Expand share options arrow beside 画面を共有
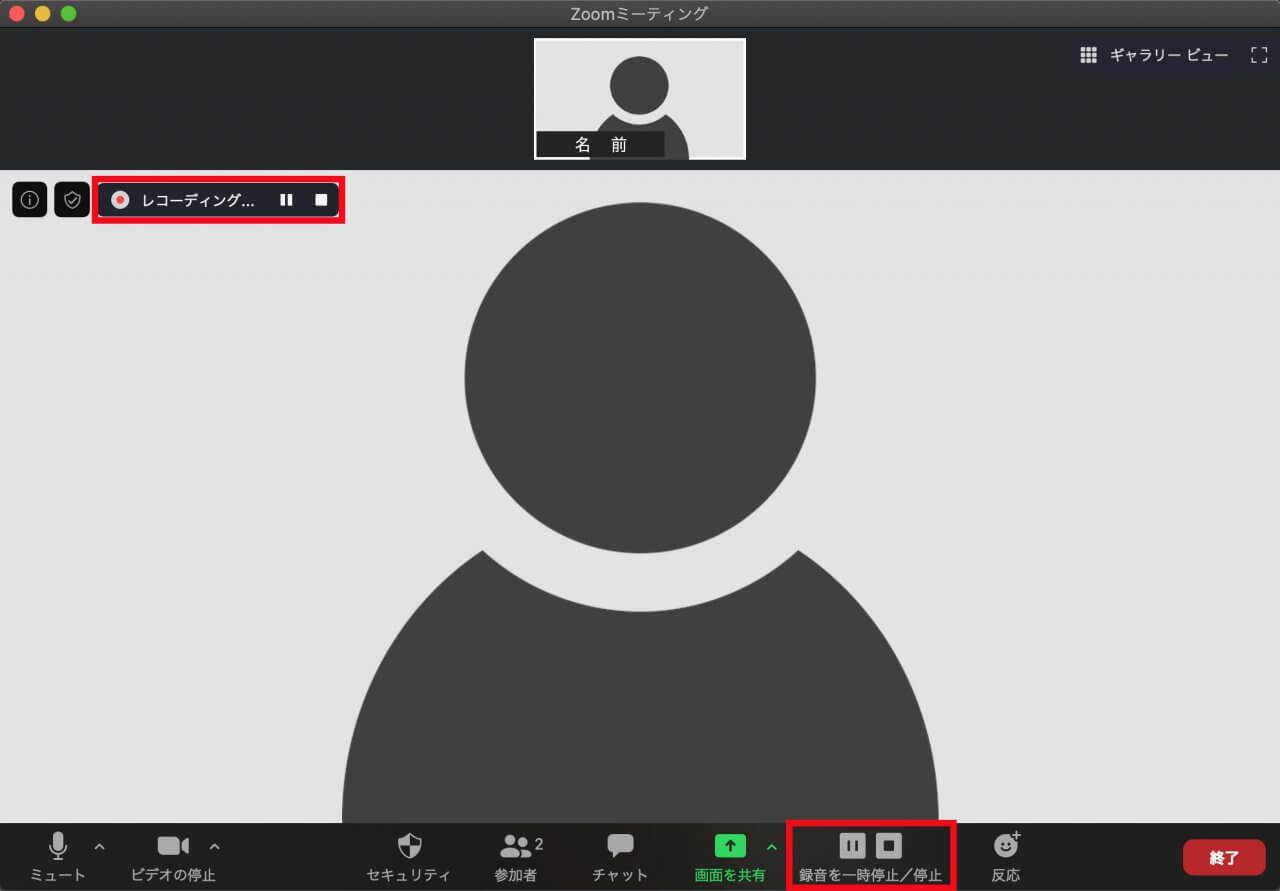Image resolution: width=1280 pixels, height=891 pixels. [x=771, y=847]
